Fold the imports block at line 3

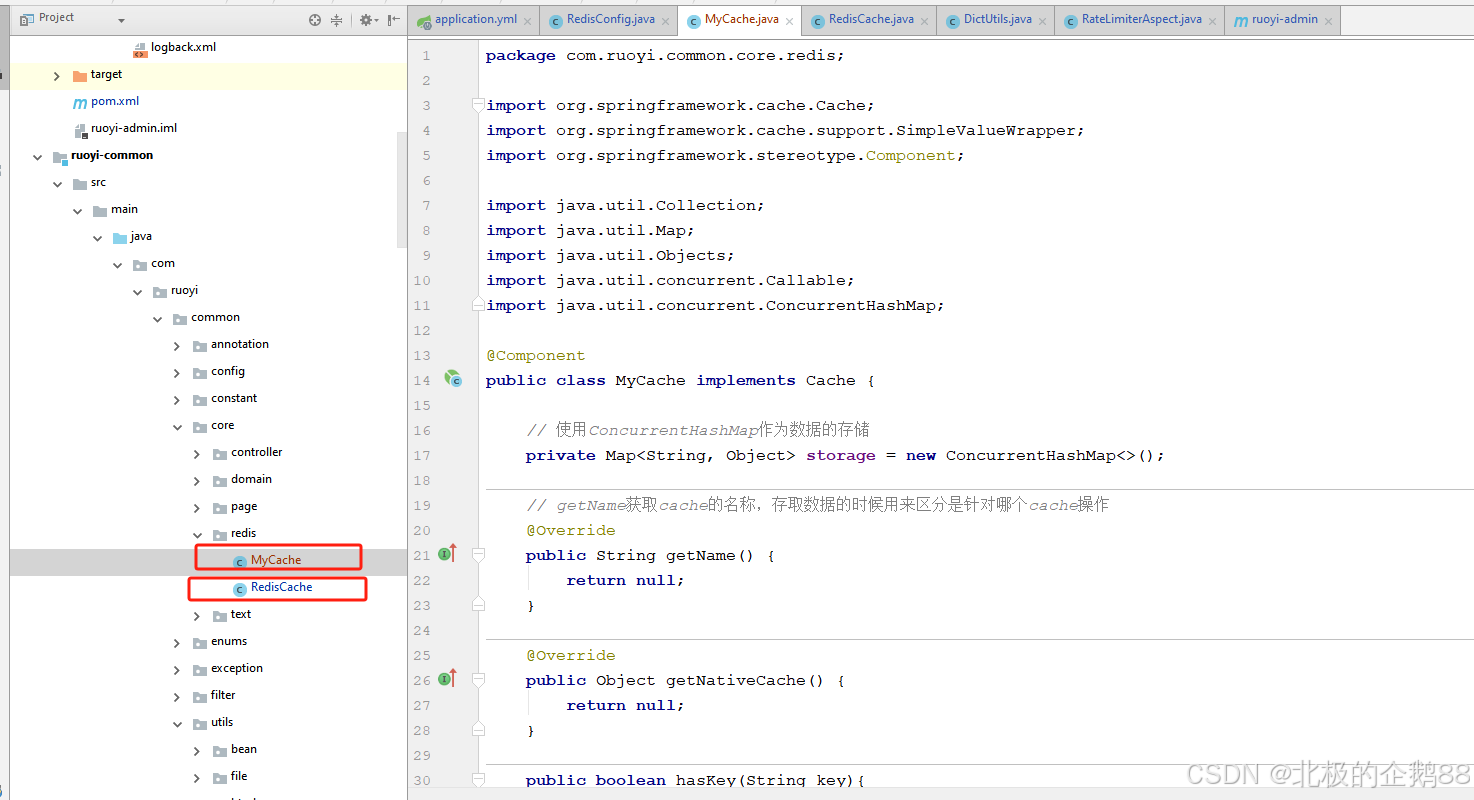pos(478,105)
